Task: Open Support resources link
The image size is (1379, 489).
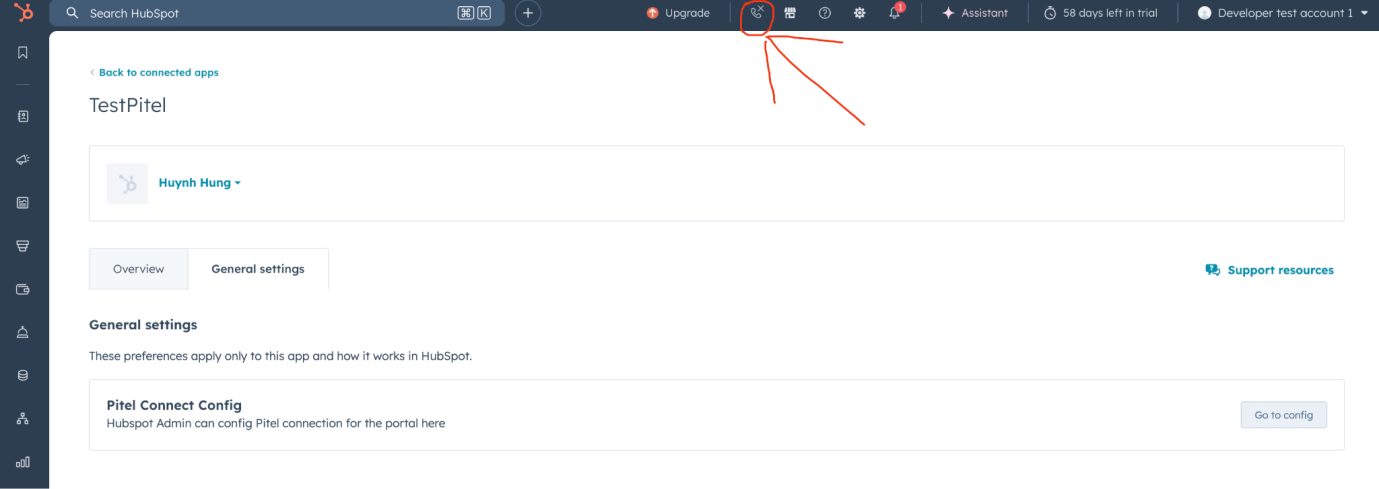Action: (1270, 270)
